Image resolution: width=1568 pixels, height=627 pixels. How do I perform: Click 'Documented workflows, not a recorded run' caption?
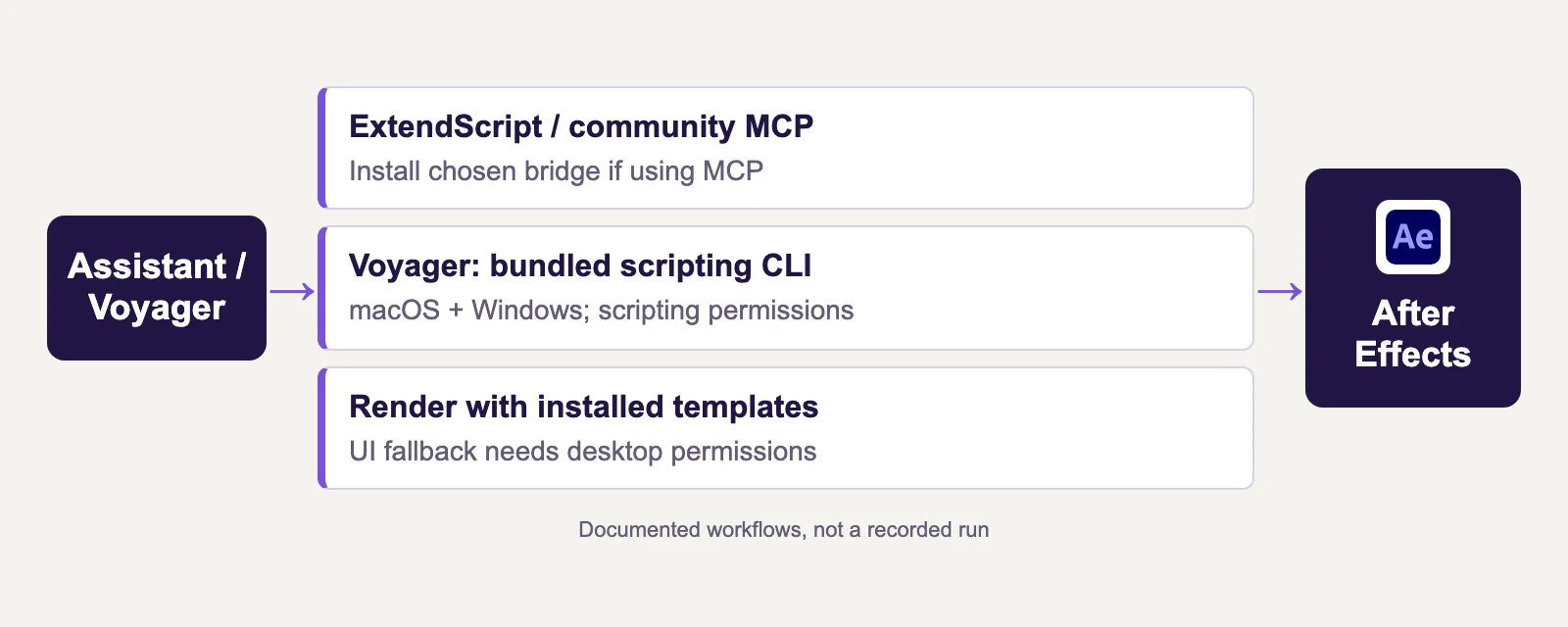pyautogui.click(x=784, y=530)
